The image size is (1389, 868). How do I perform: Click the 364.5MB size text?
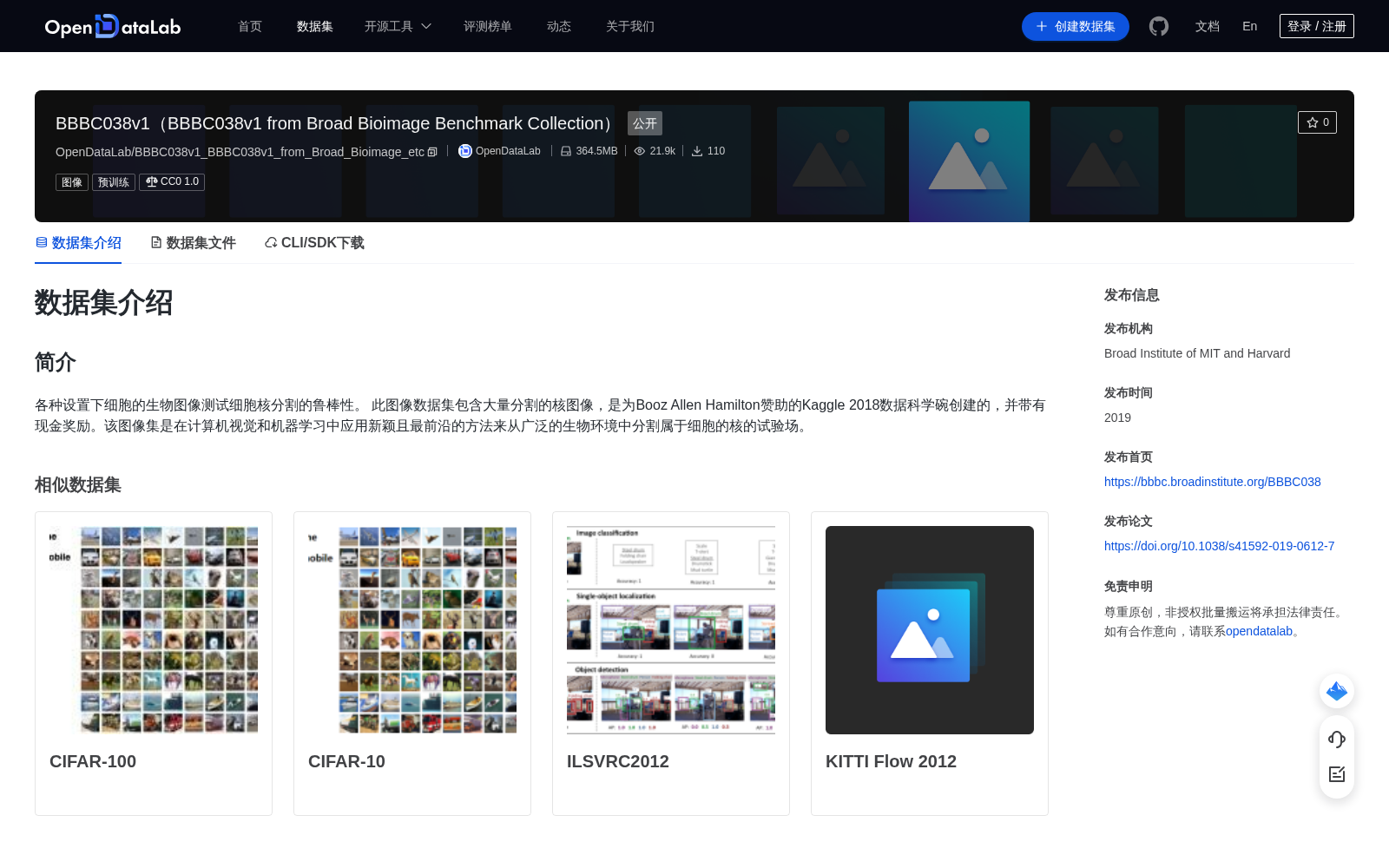tap(597, 151)
